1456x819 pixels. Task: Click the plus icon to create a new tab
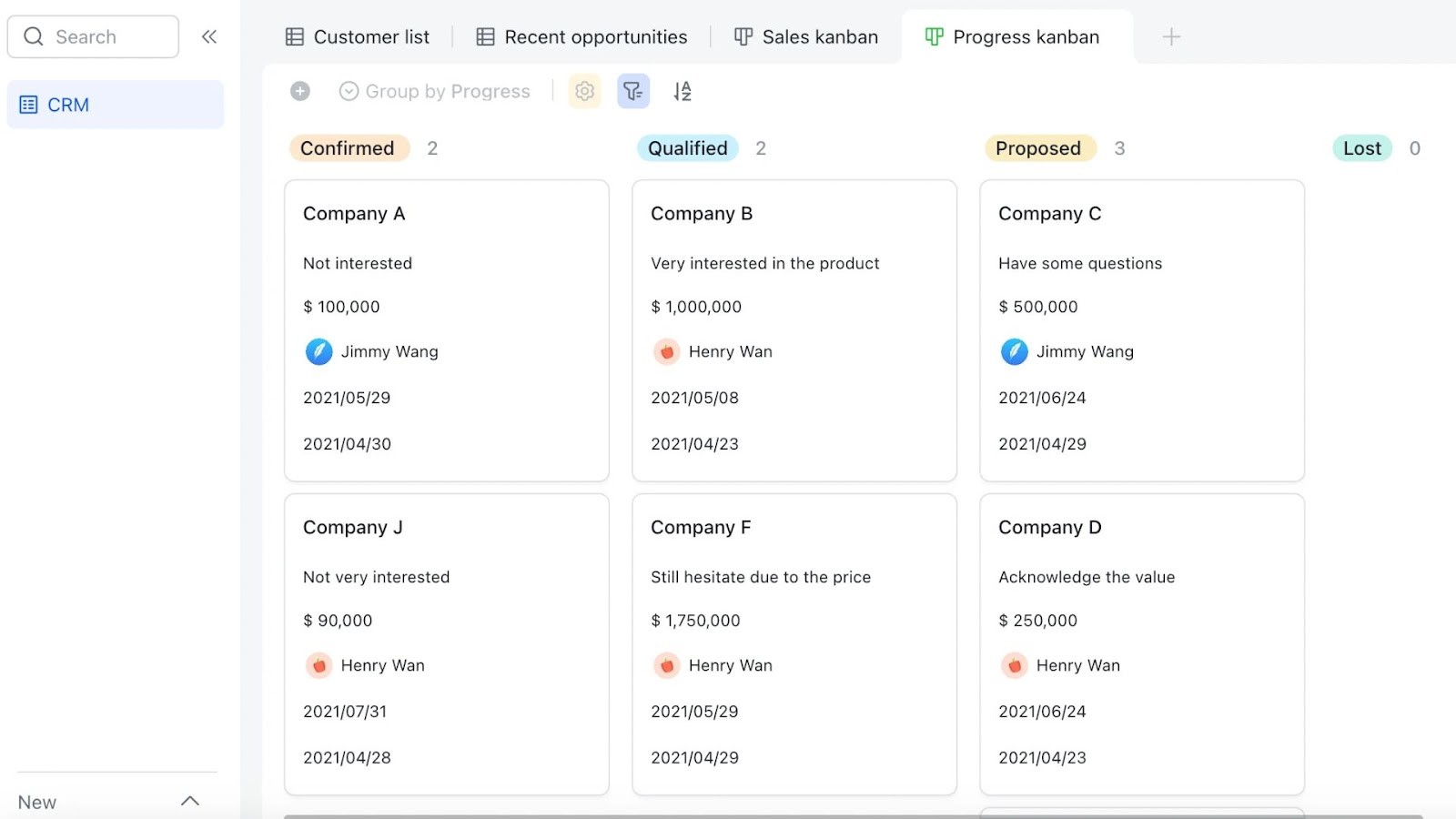coord(1171,36)
